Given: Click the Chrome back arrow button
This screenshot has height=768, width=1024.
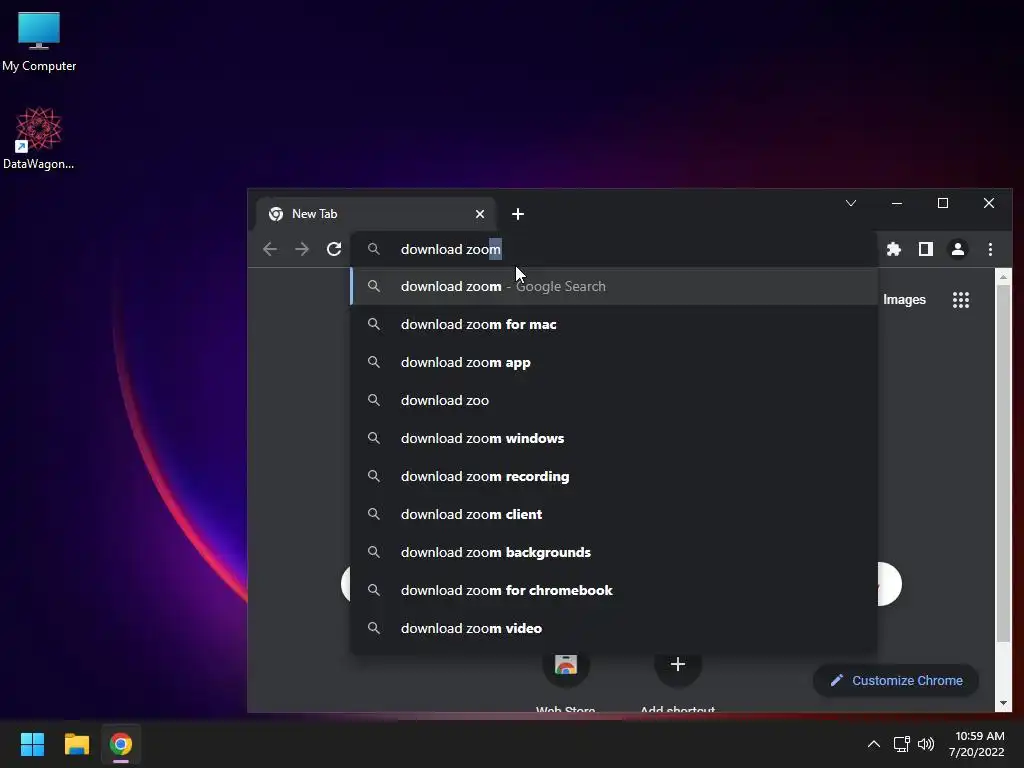Looking at the screenshot, I should click(270, 249).
